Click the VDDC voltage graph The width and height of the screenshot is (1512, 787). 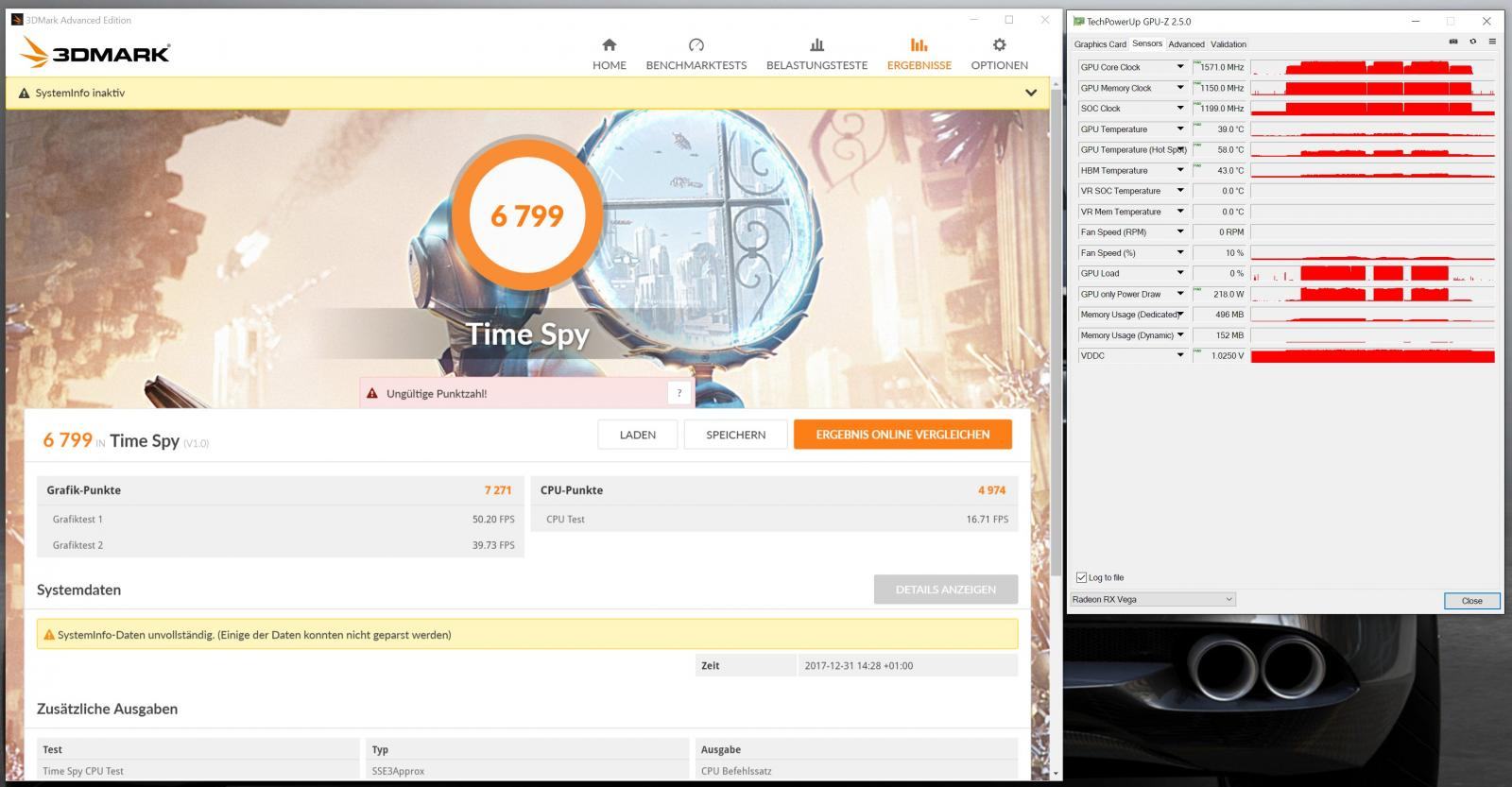1372,355
